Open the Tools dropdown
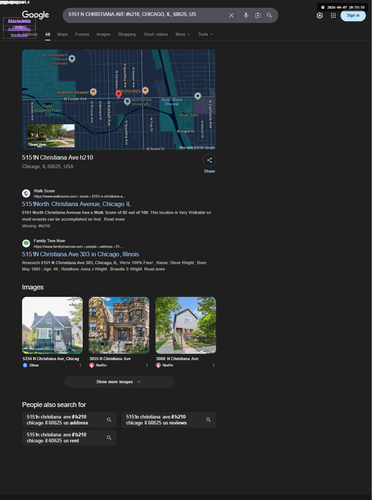376x500 pixels. point(205,34)
